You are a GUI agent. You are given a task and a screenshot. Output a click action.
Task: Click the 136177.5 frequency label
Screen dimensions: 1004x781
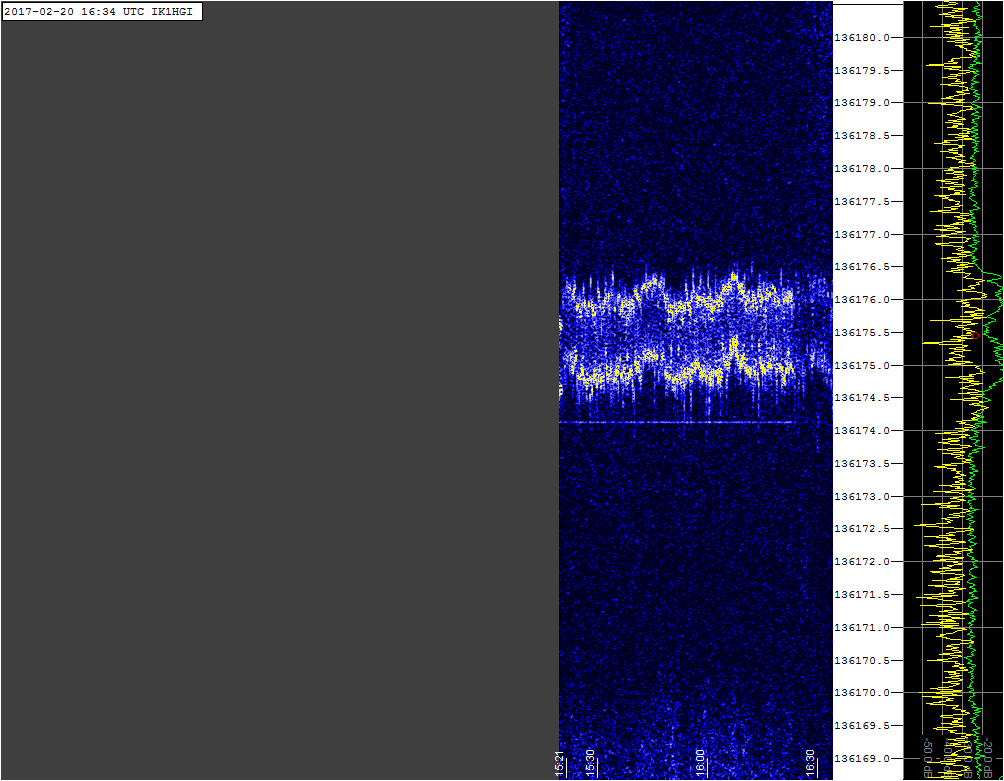[x=862, y=202]
